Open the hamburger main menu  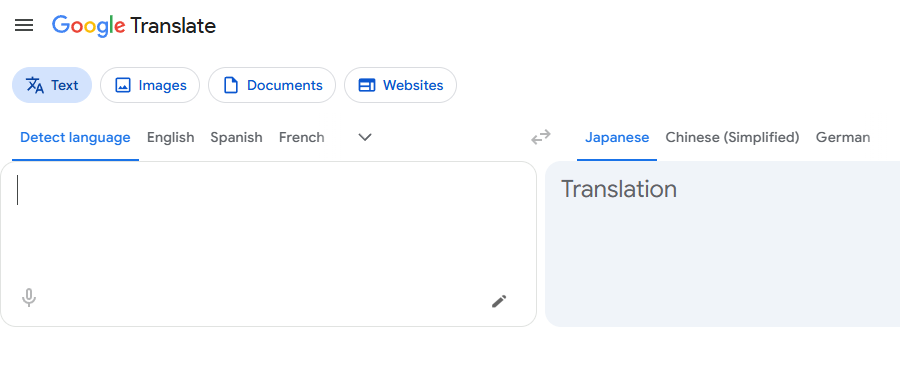[x=24, y=25]
